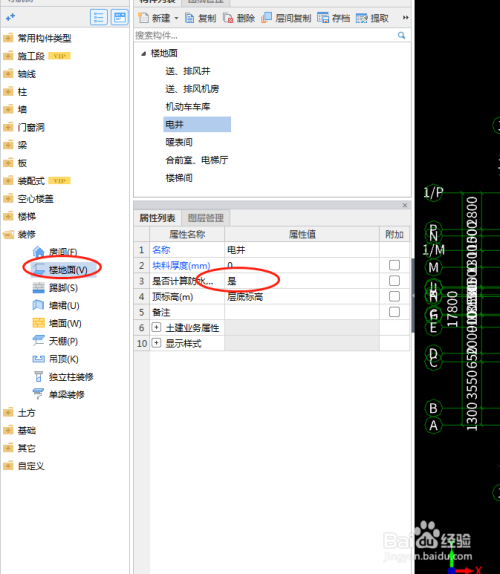Image resolution: width=500 pixels, height=574 pixels.
Task: Open the 土方 folder
Action: pos(20,413)
